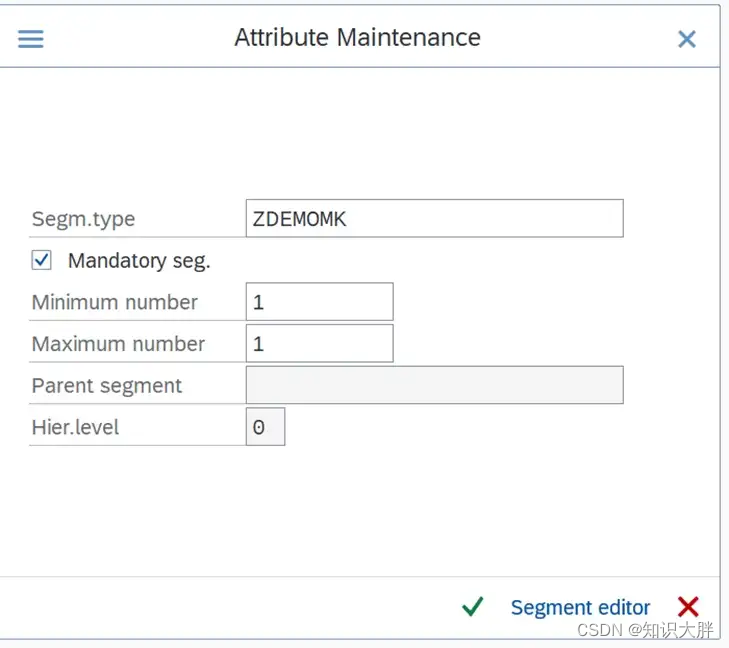Confirm with the green checkmark icon
The height and width of the screenshot is (648, 729).
(x=473, y=607)
